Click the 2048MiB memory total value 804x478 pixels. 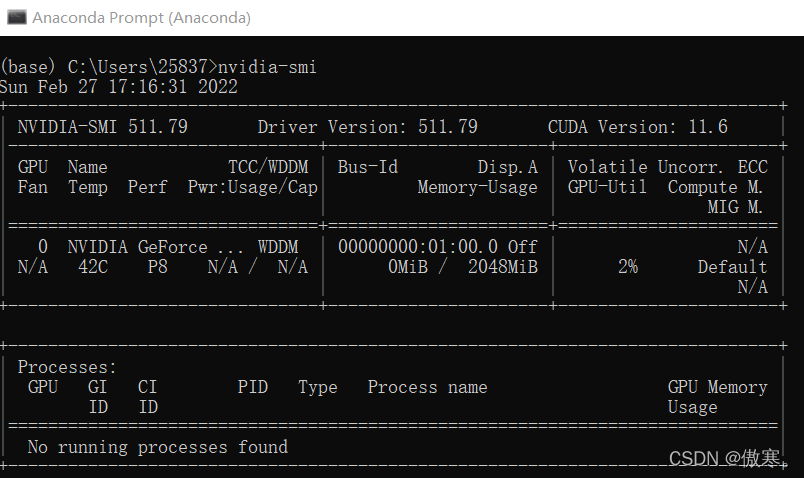(x=502, y=267)
